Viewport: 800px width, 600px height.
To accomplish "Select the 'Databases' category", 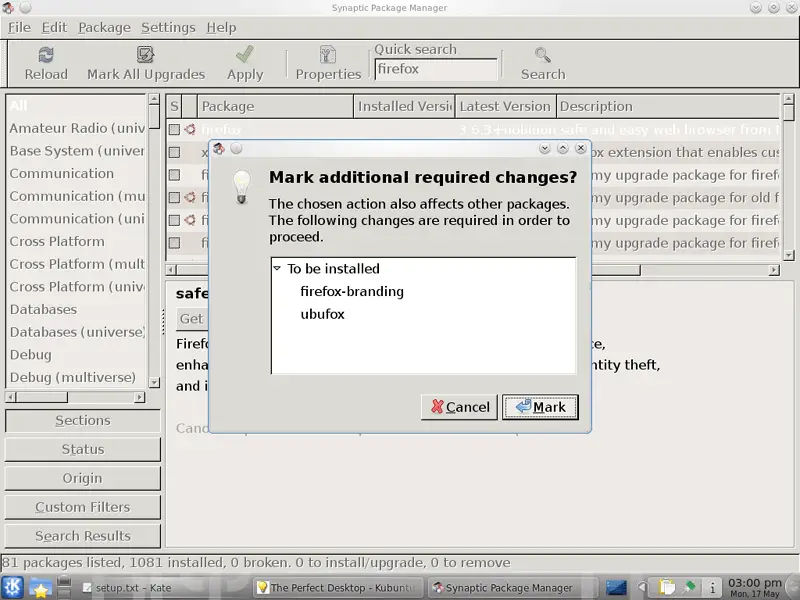I will [x=77, y=309].
